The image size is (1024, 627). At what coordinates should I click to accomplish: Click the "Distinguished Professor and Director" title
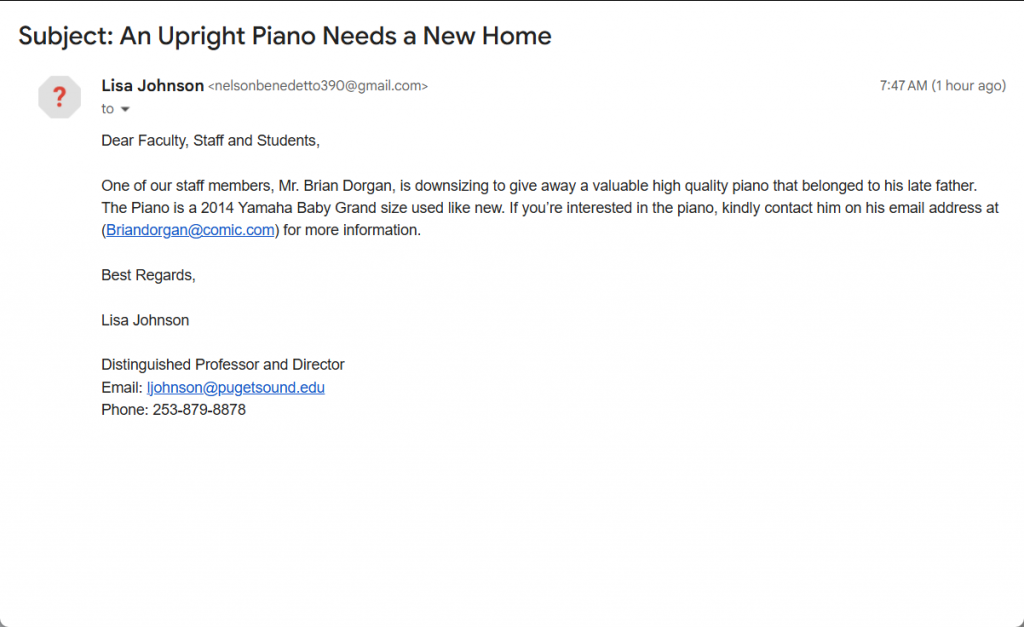(x=223, y=365)
